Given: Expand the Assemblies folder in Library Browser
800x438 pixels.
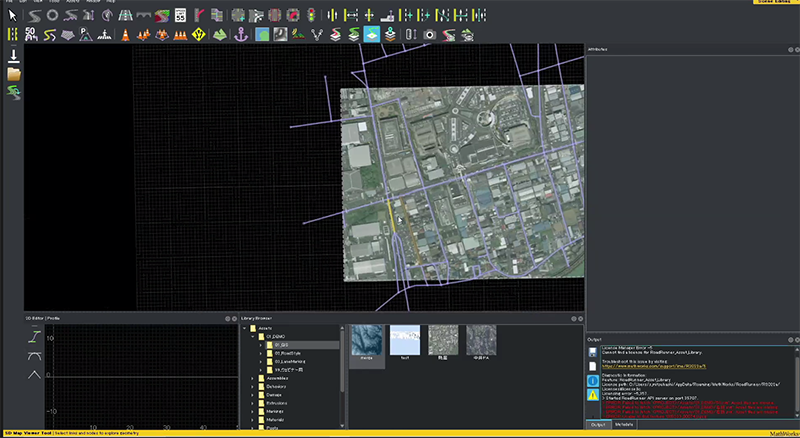Looking at the screenshot, I should pos(252,380).
